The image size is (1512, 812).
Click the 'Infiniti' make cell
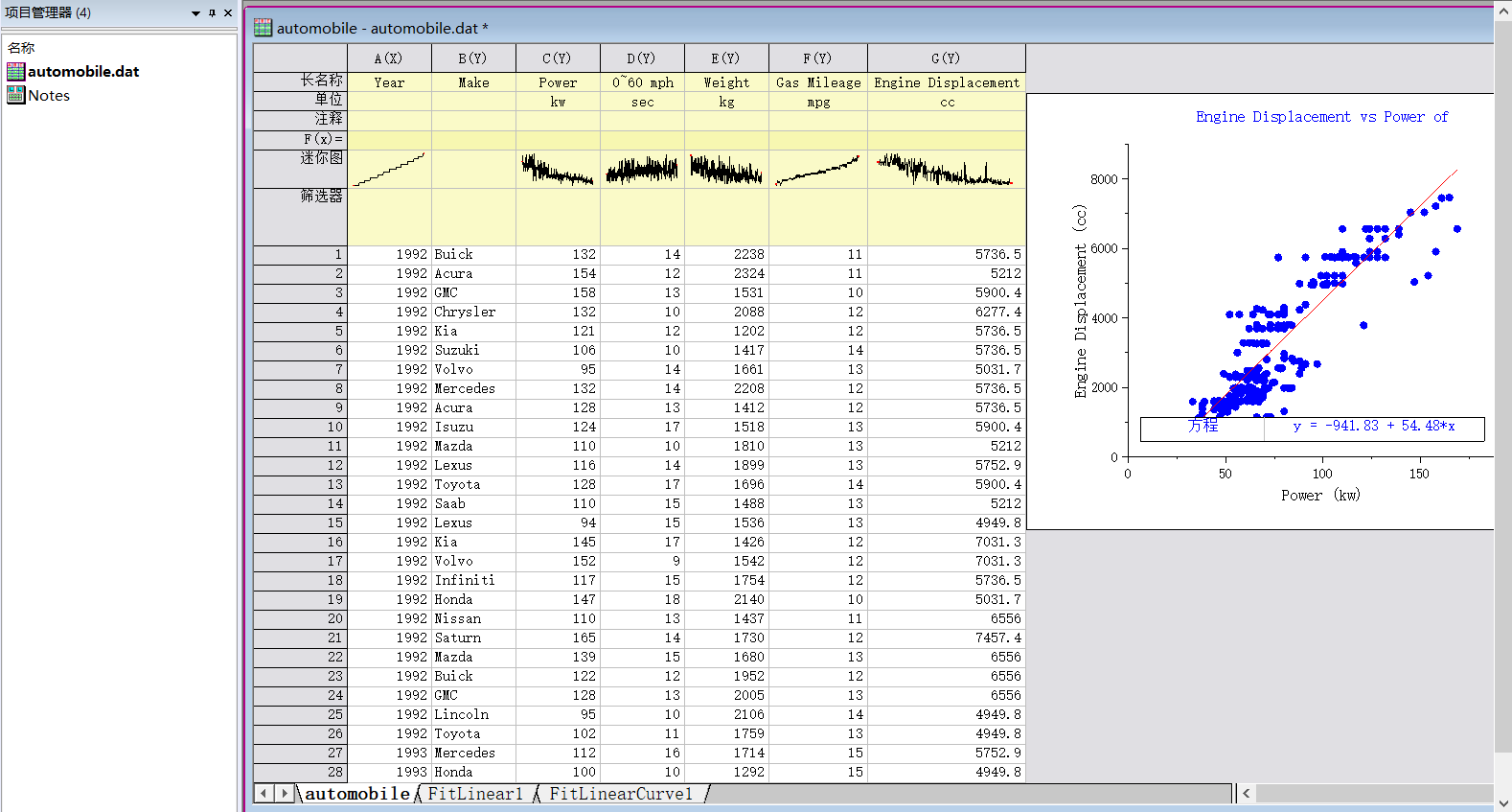click(x=473, y=581)
